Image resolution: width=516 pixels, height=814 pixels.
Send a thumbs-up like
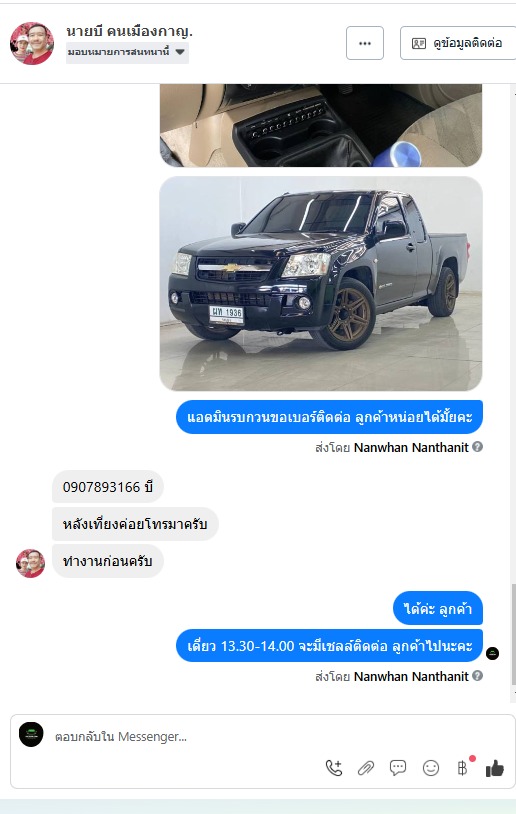(495, 768)
